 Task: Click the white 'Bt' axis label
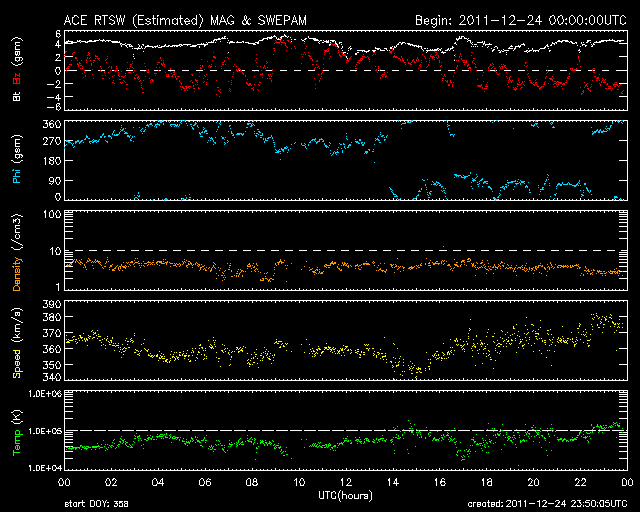click(x=17, y=96)
